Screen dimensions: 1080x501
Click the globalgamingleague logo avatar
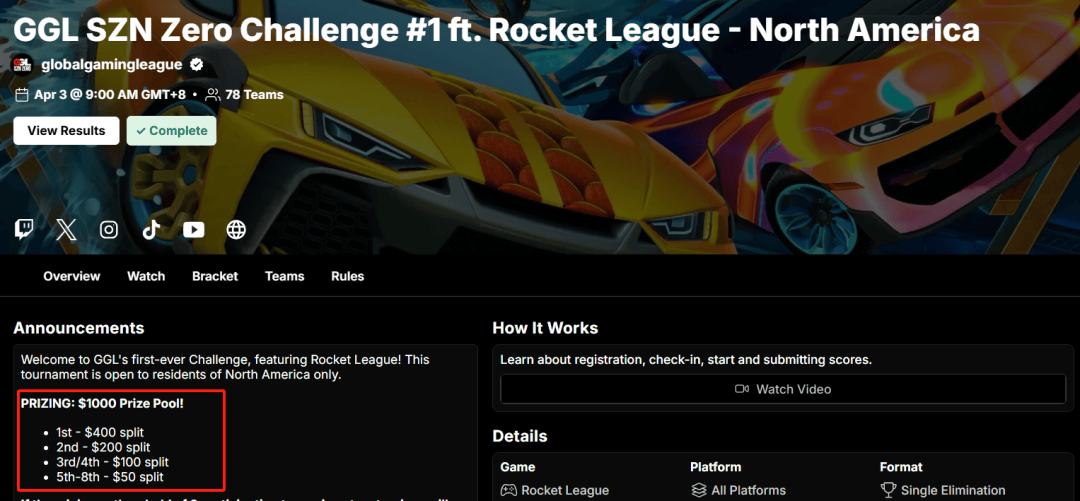pyautogui.click(x=23, y=65)
